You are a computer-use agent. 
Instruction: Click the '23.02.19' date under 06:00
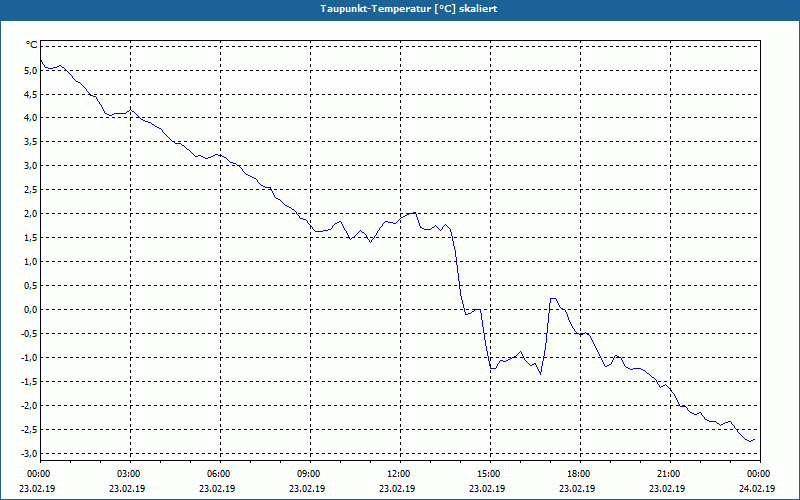coord(217,488)
